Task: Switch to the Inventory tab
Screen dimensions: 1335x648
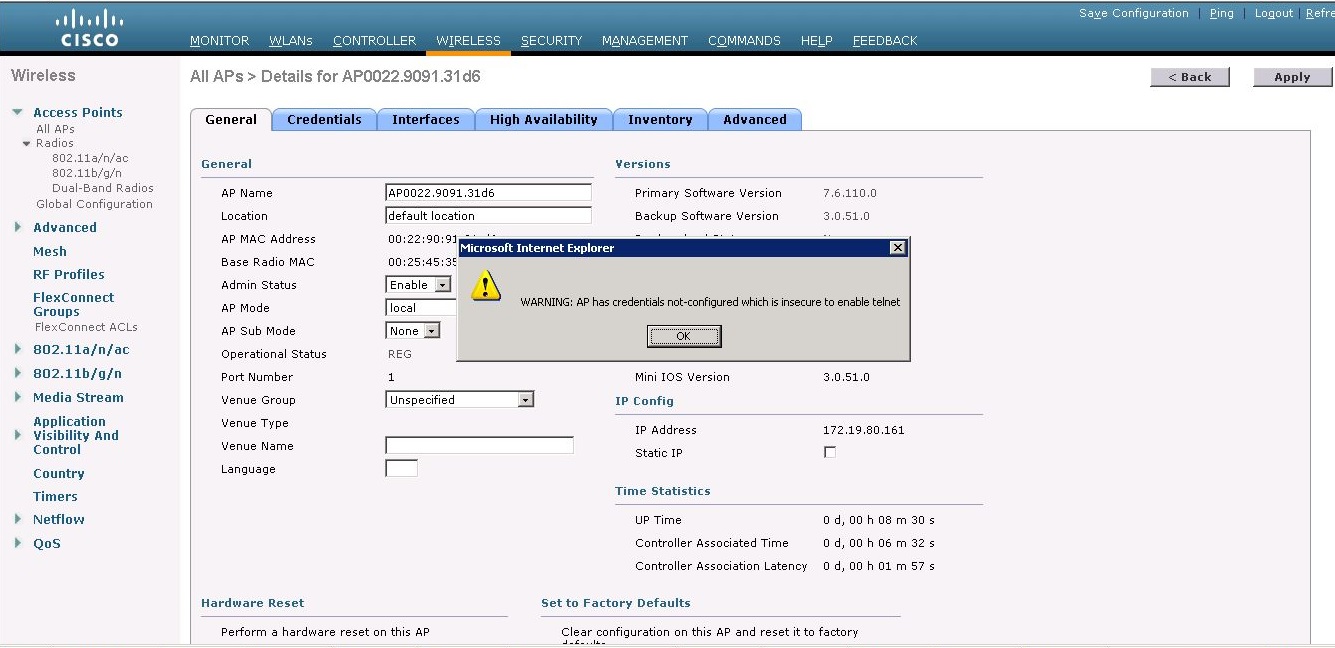Action: tap(660, 119)
